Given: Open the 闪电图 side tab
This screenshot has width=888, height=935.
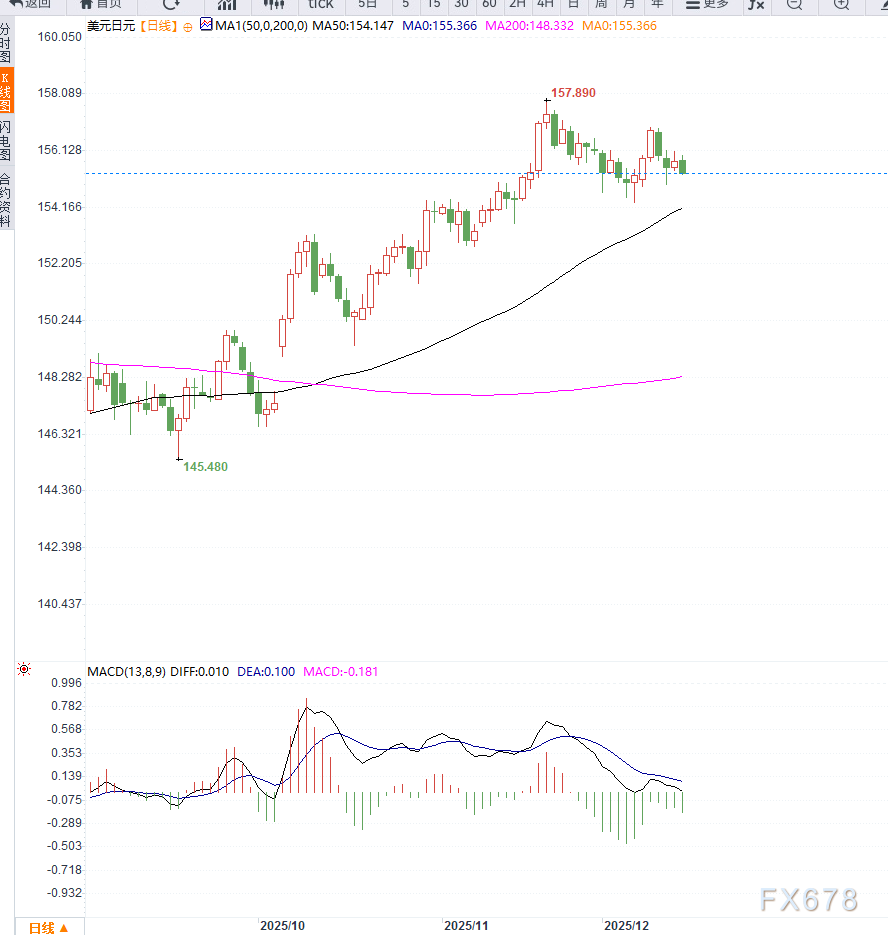Looking at the screenshot, I should [6, 141].
